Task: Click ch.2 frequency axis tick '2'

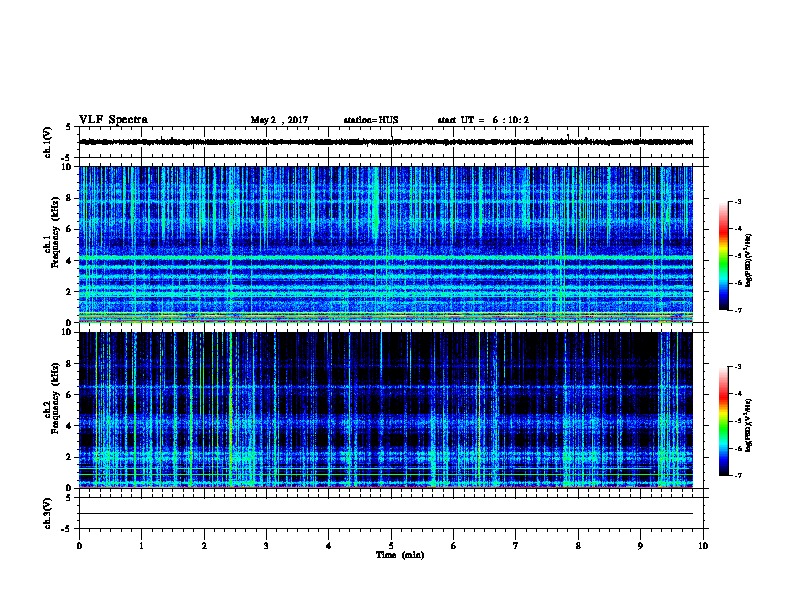Action: pos(70,457)
